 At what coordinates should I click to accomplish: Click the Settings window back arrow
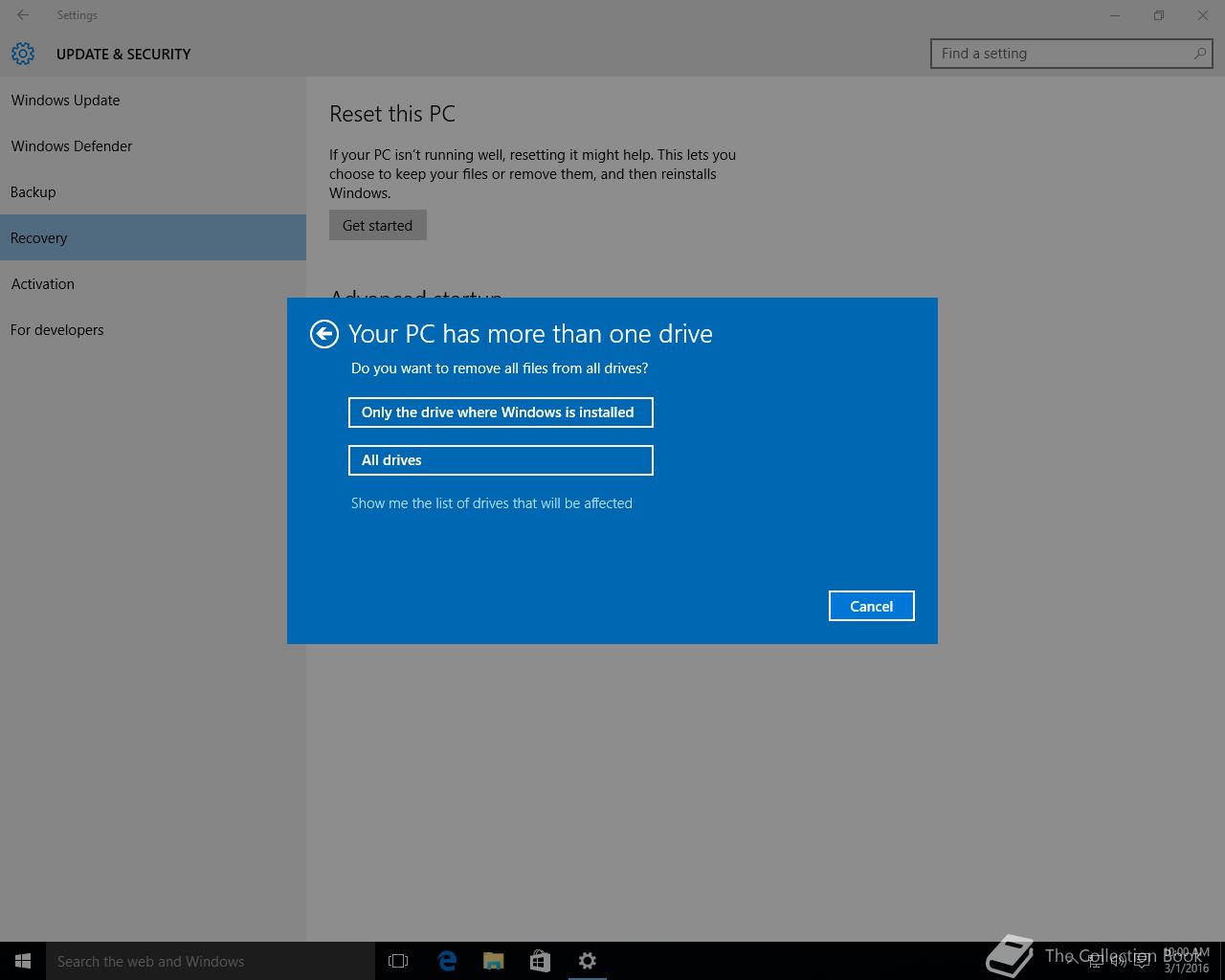click(x=23, y=15)
